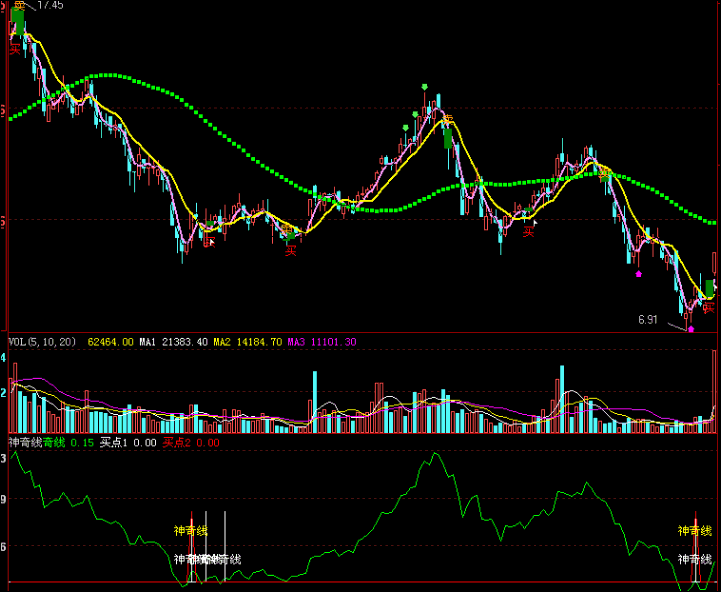This screenshot has height=592, width=721.
Task: Select the 6.91 low price label
Action: (x=649, y=320)
